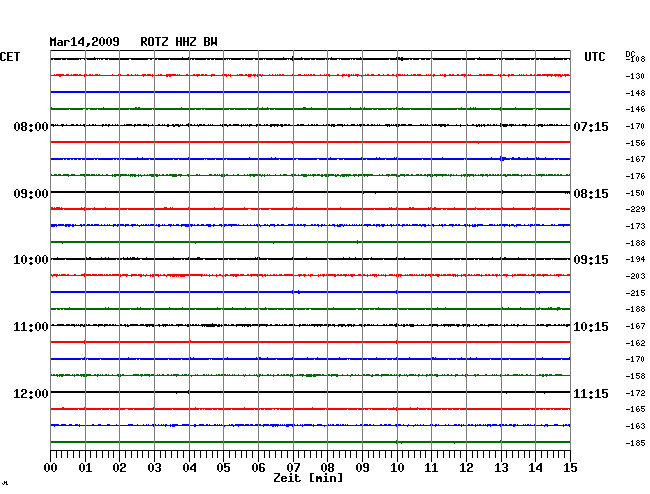Click the date label Mar14,2009
This screenshot has height=494, width=650.
tap(85, 42)
